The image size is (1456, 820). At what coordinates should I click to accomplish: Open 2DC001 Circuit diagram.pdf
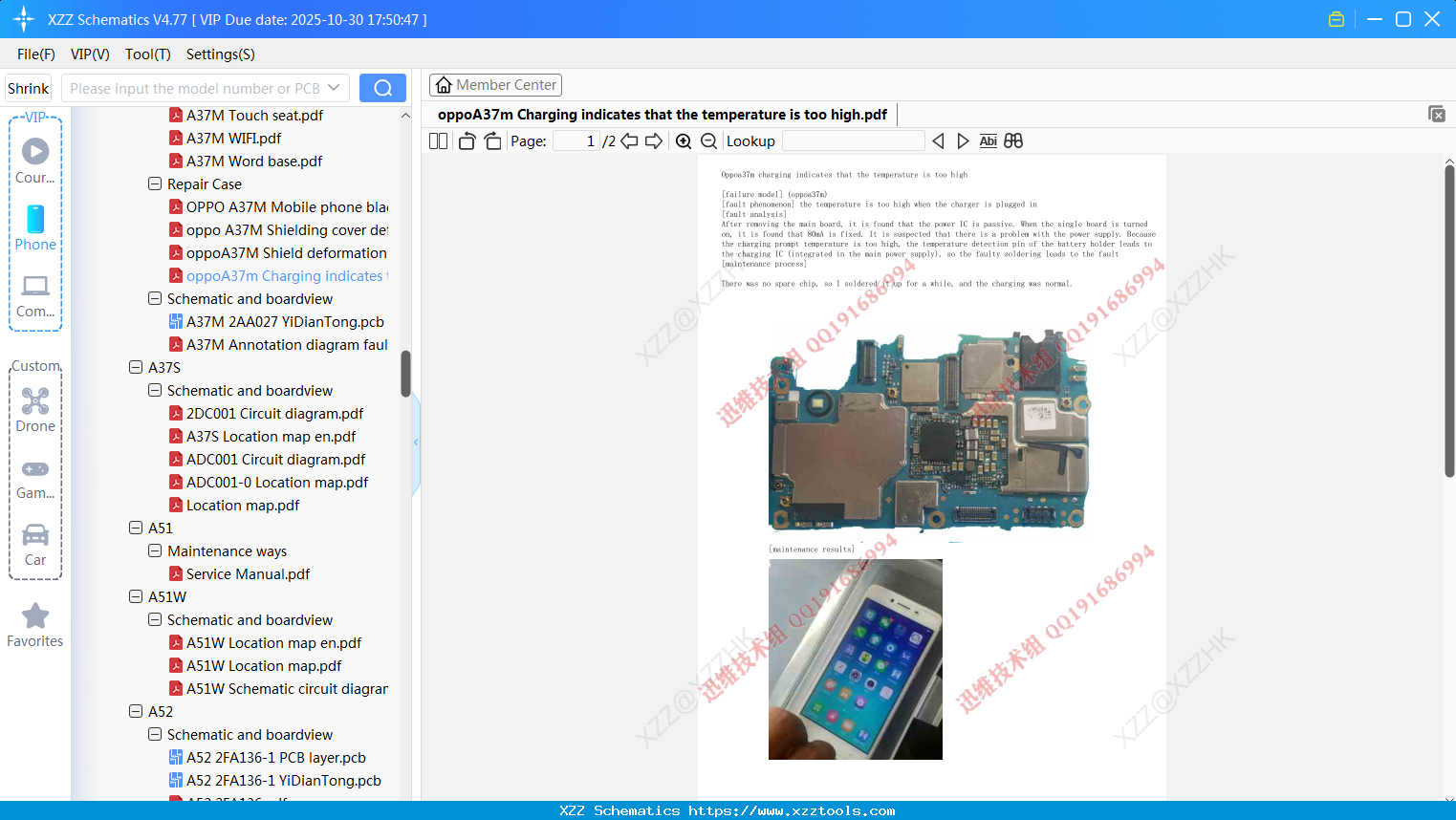tap(266, 414)
